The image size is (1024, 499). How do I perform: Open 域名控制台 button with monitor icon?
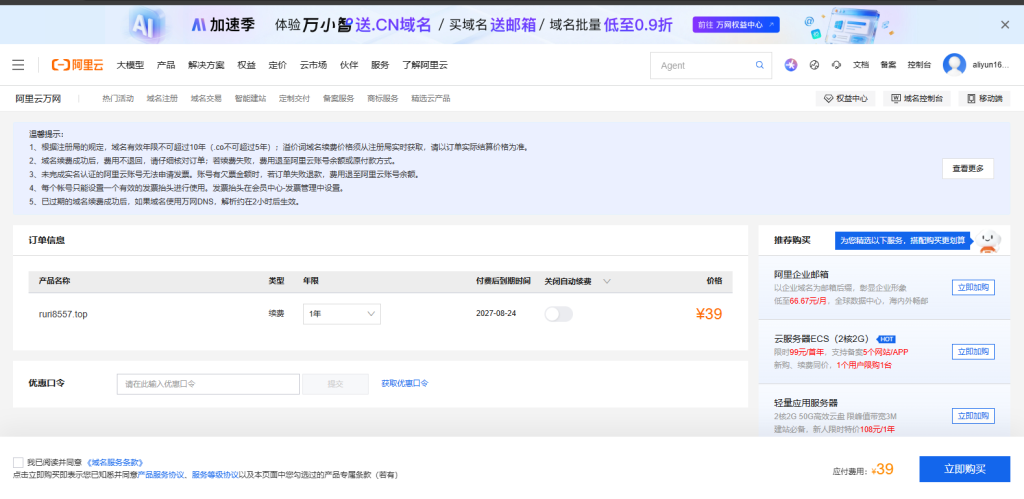[917, 99]
